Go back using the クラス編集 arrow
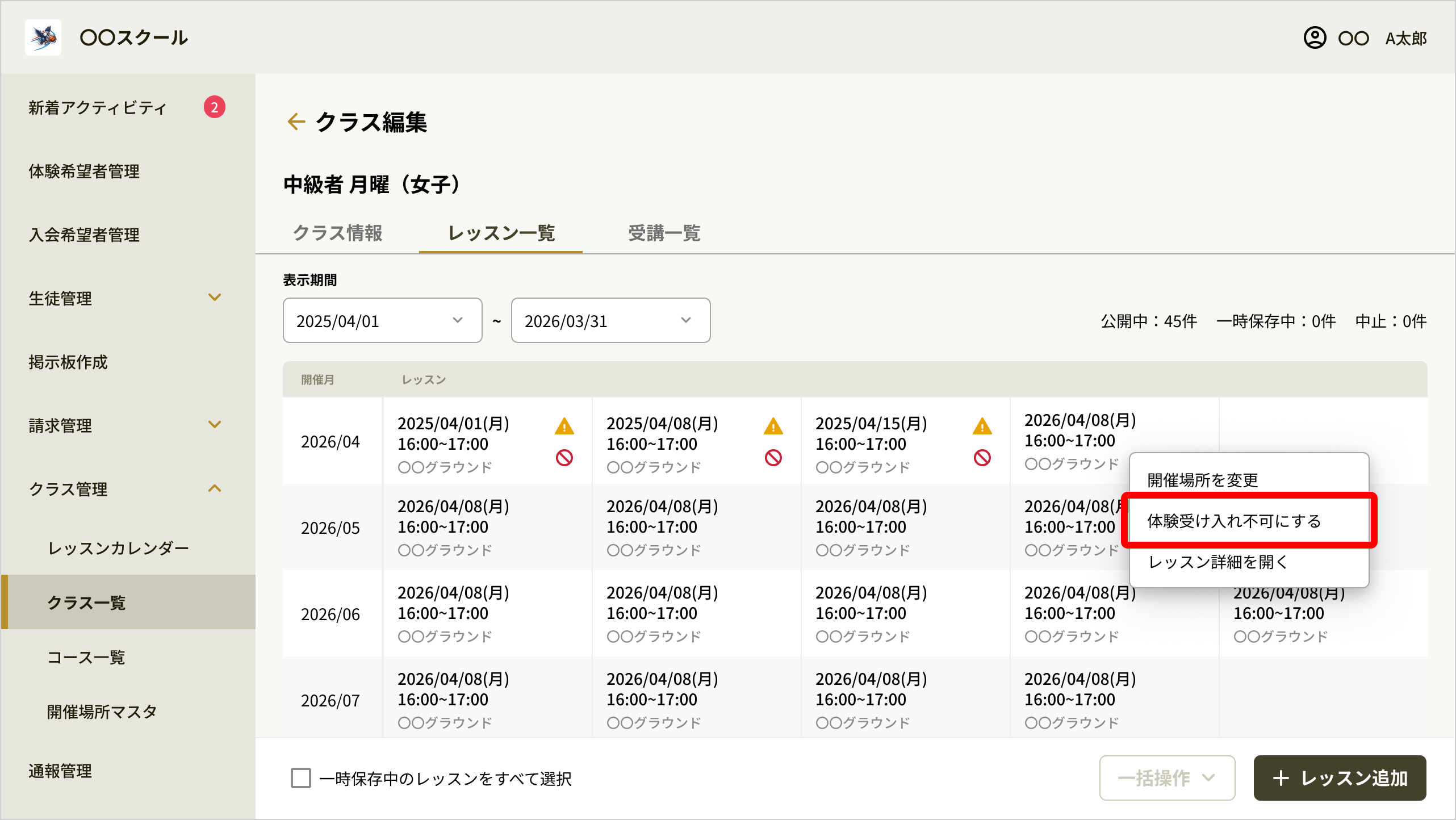 pyautogui.click(x=296, y=122)
